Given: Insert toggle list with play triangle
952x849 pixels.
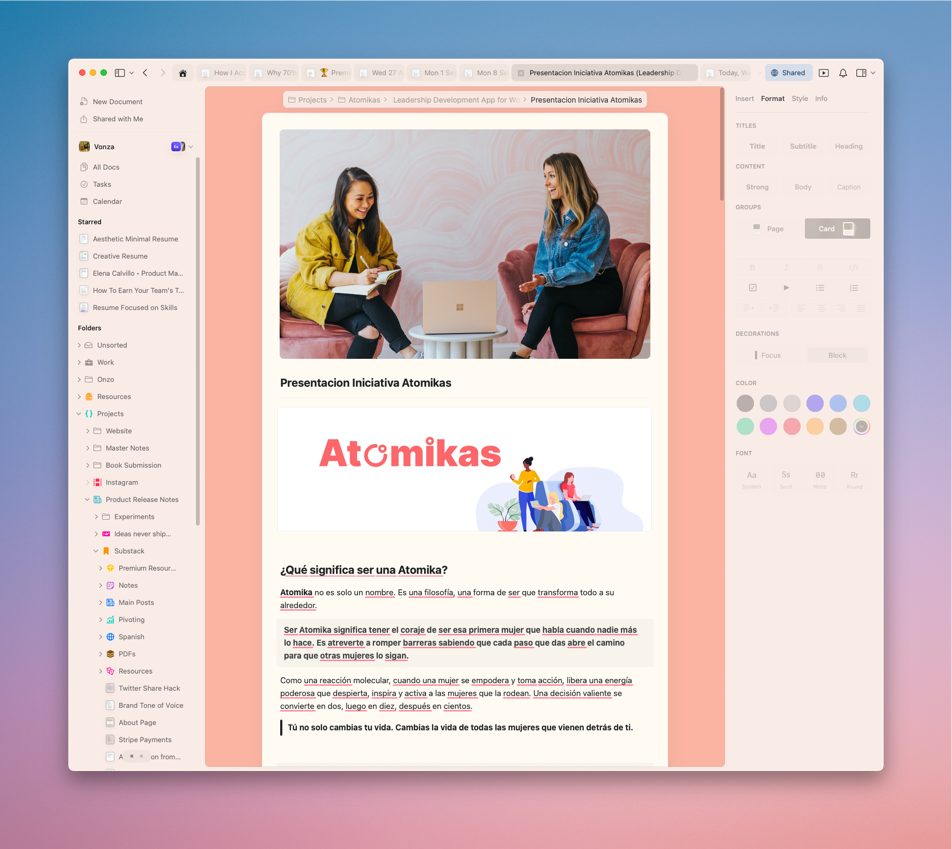Looking at the screenshot, I should coord(786,288).
